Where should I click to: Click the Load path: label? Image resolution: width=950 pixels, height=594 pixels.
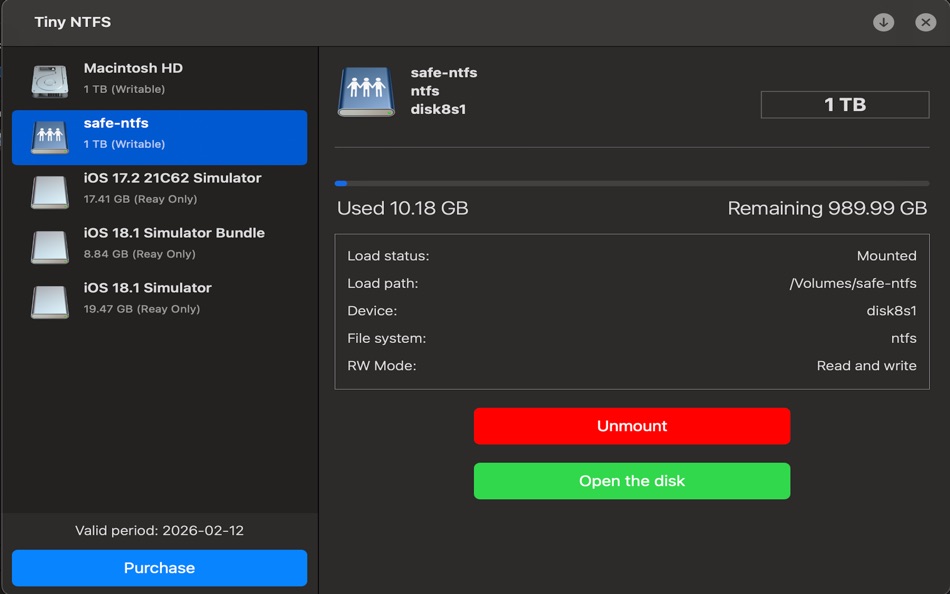coord(382,284)
